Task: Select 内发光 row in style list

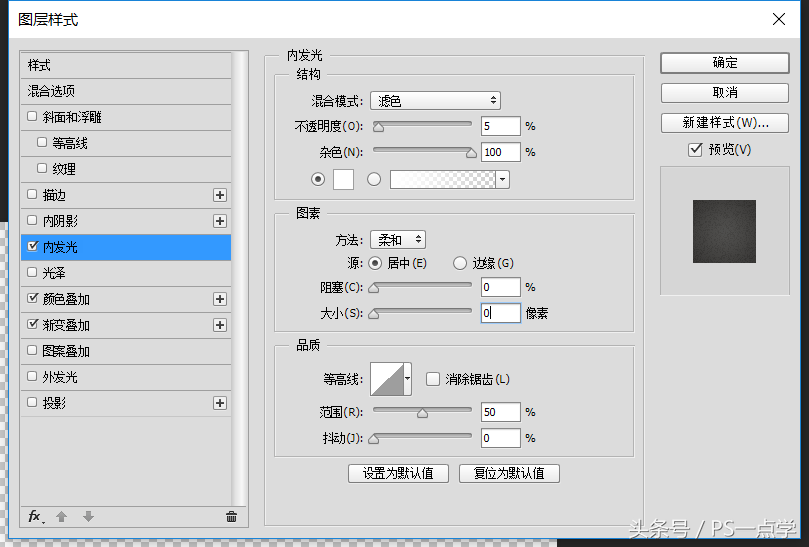Action: [126, 247]
